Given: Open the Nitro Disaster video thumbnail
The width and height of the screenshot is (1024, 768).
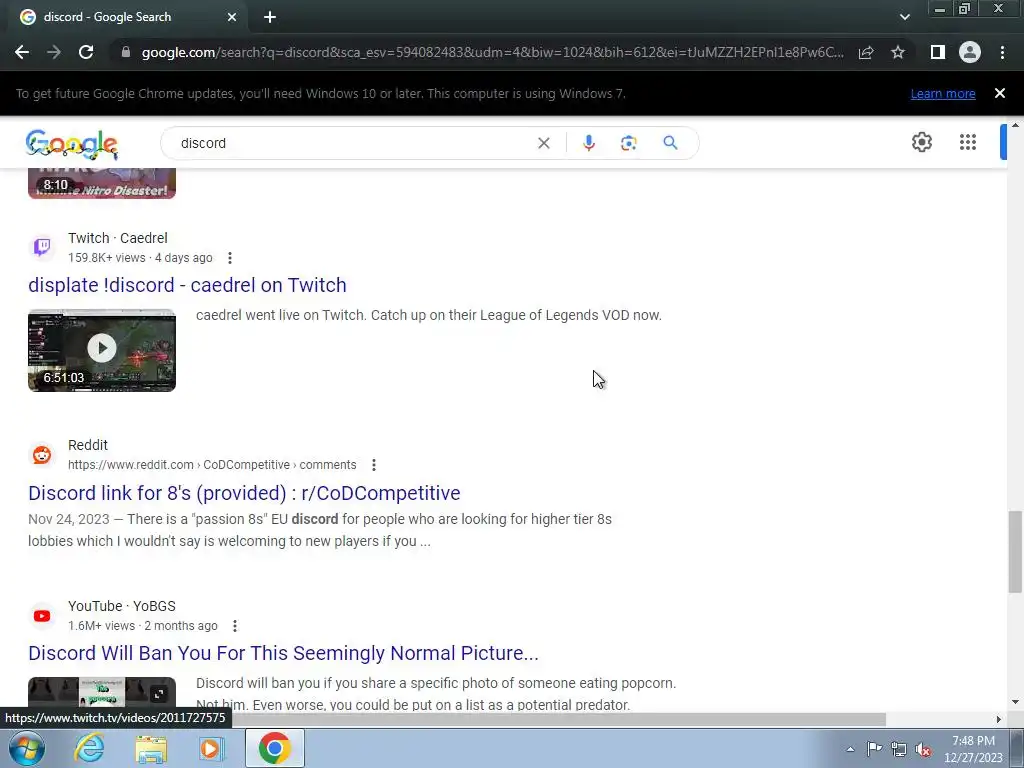Looking at the screenshot, I should [102, 184].
